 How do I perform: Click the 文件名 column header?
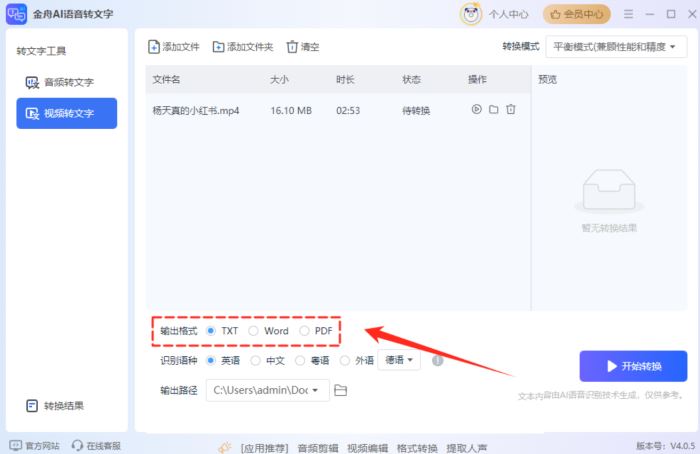click(x=166, y=79)
